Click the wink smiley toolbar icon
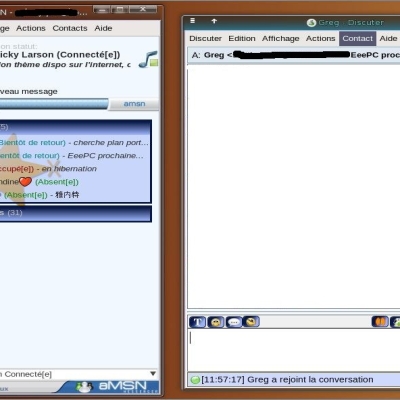 (251, 322)
